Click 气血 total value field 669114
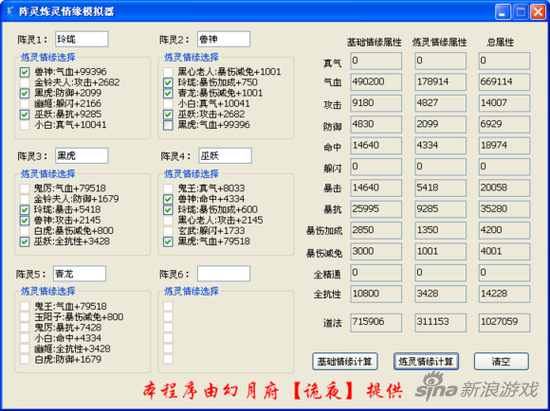Image resolution: width=550 pixels, height=411 pixels. [x=504, y=82]
